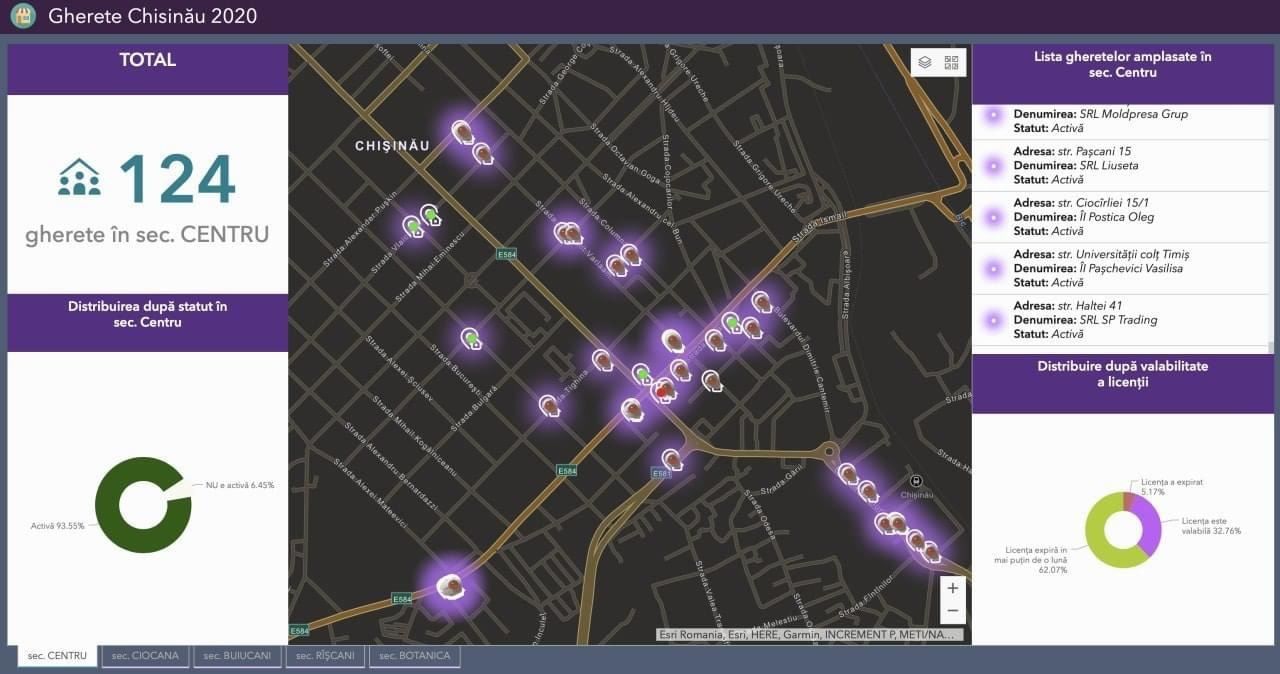Zoom in with the map plus button

(953, 588)
